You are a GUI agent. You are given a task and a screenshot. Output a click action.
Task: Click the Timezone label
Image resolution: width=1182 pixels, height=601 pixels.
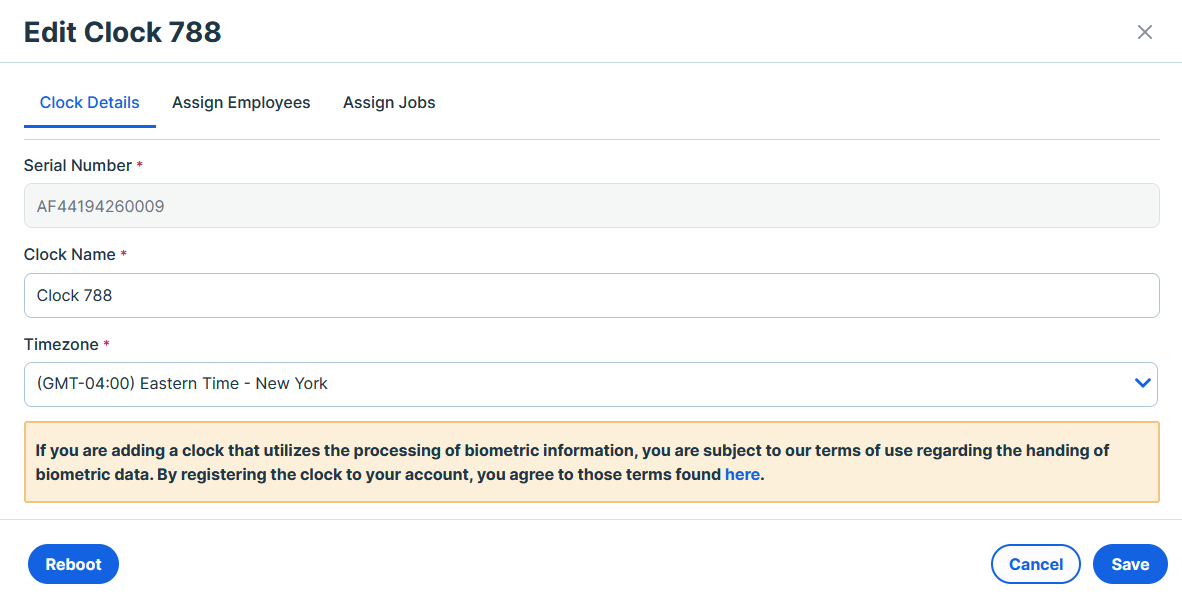coord(61,345)
